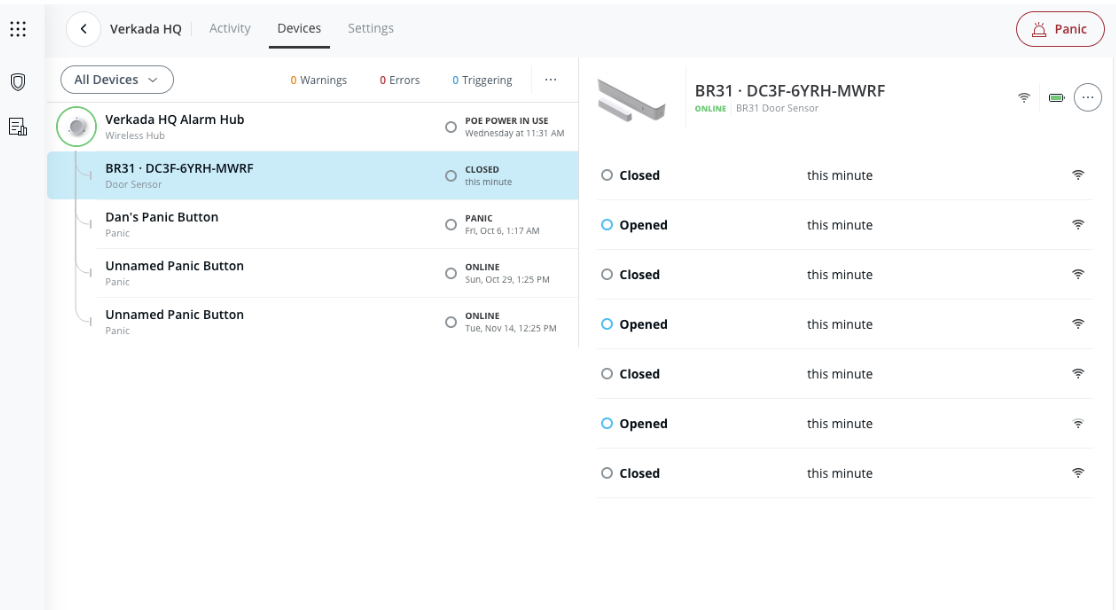Click the battery status icon
Viewport: 1116px width, 610px height.
(1056, 98)
